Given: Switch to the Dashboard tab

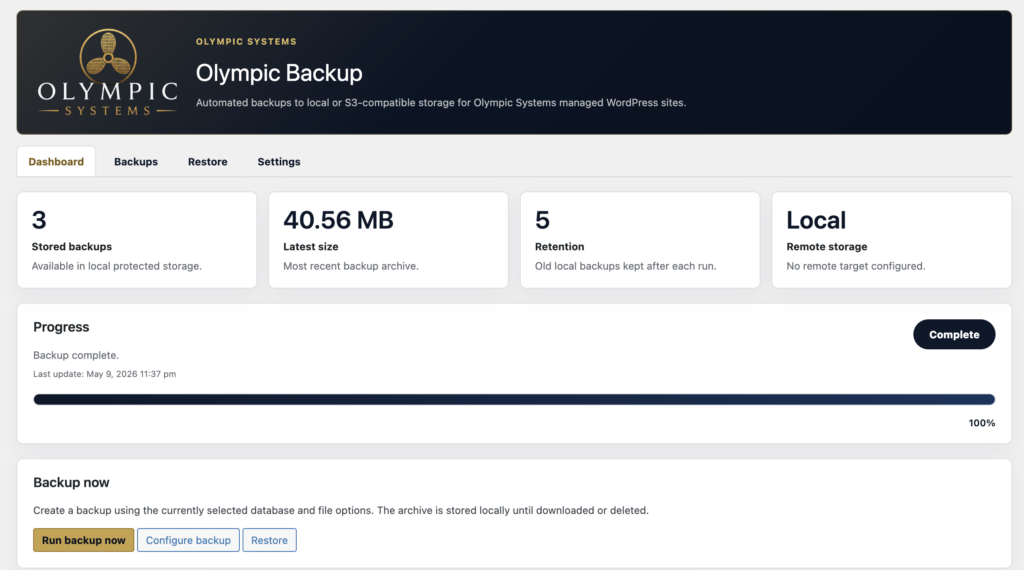Looking at the screenshot, I should point(56,161).
